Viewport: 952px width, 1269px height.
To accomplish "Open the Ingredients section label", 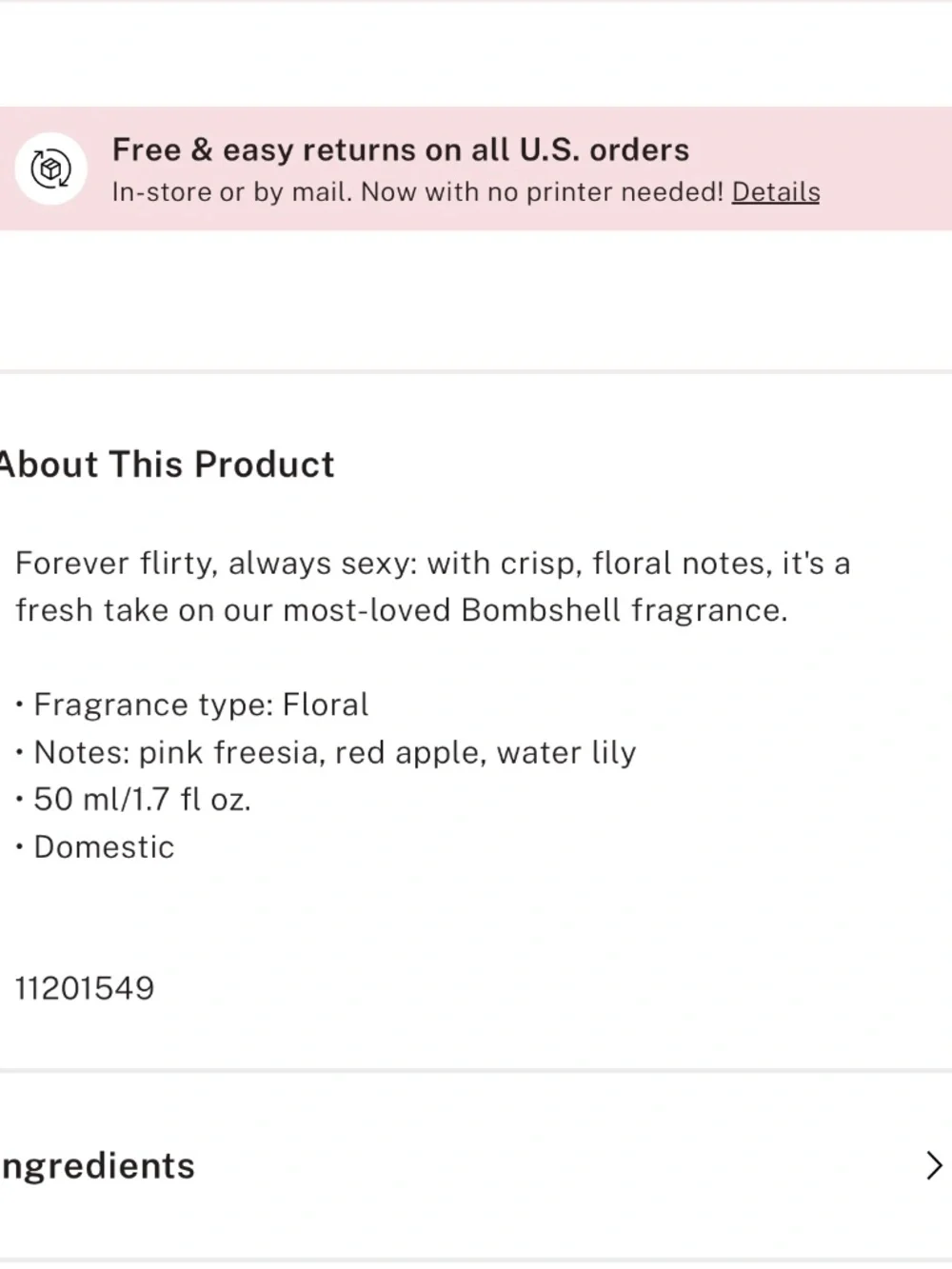I will point(97,1166).
